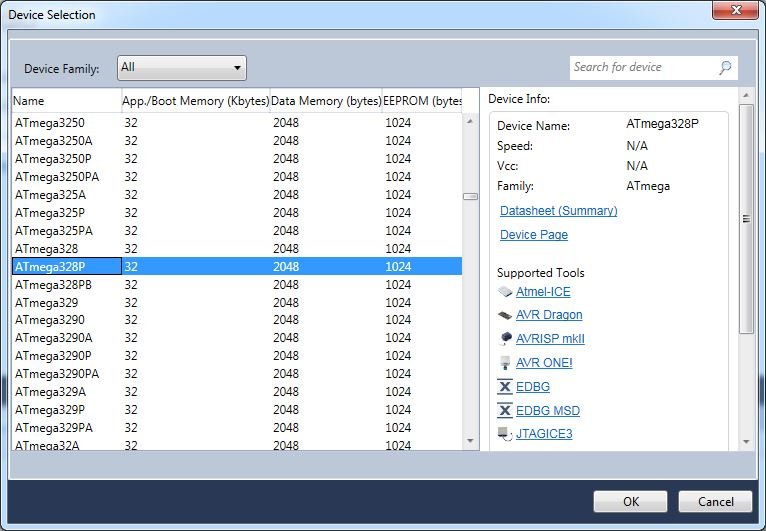The width and height of the screenshot is (766, 531).
Task: Open the Datasheet (Summary) link
Action: coord(558,211)
